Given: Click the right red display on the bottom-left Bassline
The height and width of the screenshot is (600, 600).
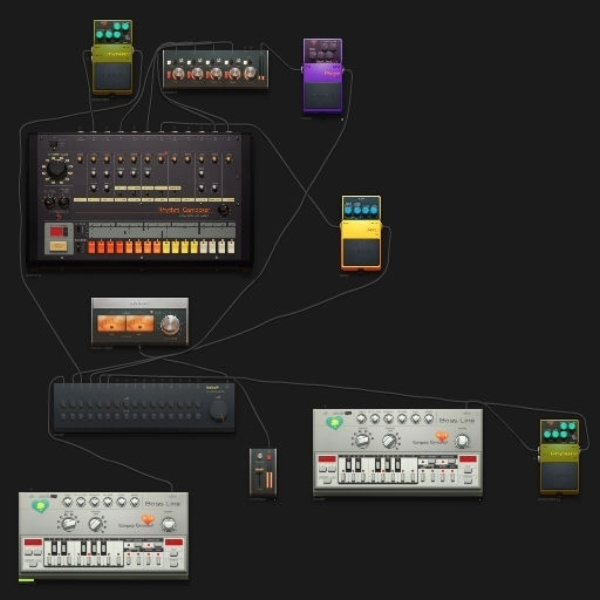Looking at the screenshot, I should pos(174,542).
